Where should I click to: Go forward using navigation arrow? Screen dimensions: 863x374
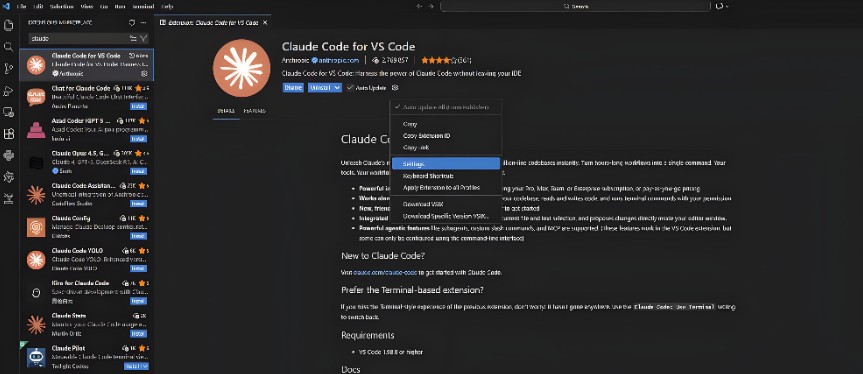pos(430,6)
